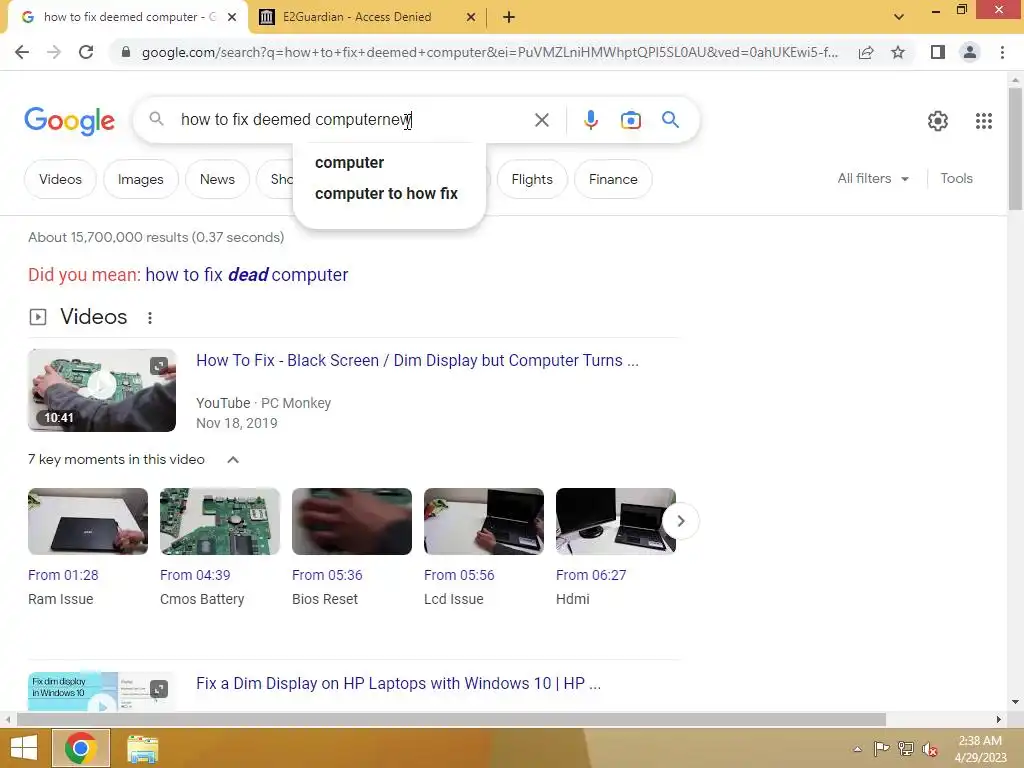Reload the current page
The image size is (1024, 768).
[86, 52]
